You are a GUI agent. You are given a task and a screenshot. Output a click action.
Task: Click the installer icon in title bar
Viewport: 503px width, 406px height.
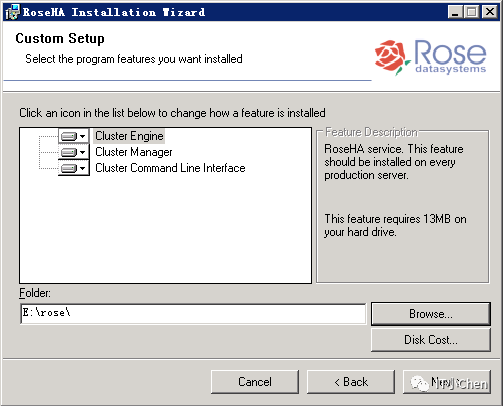point(13,12)
